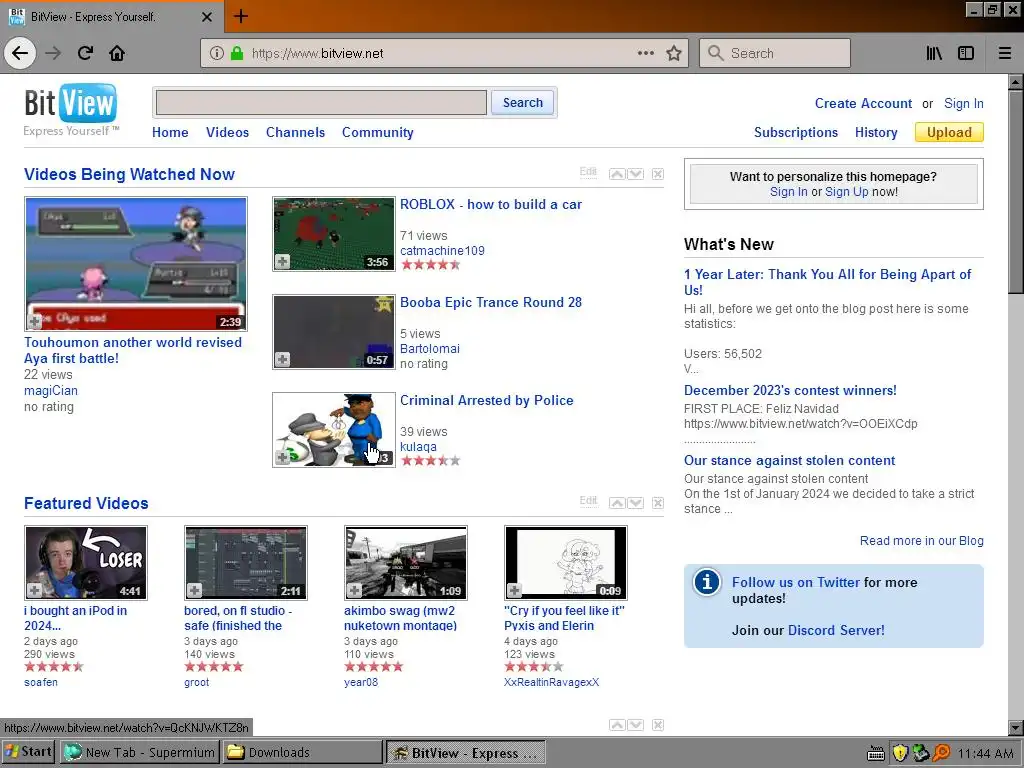Screen dimensions: 1024x768
Task: Open Our stance against stolen content post
Action: 789,460
